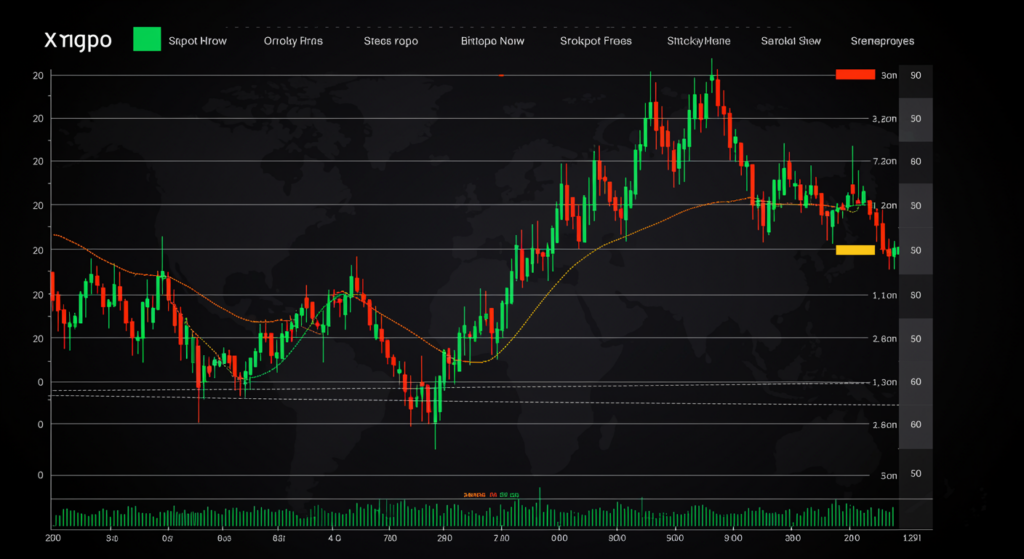Select the Steos ropo tab
Screen dimensions: 1024x559
391,41
